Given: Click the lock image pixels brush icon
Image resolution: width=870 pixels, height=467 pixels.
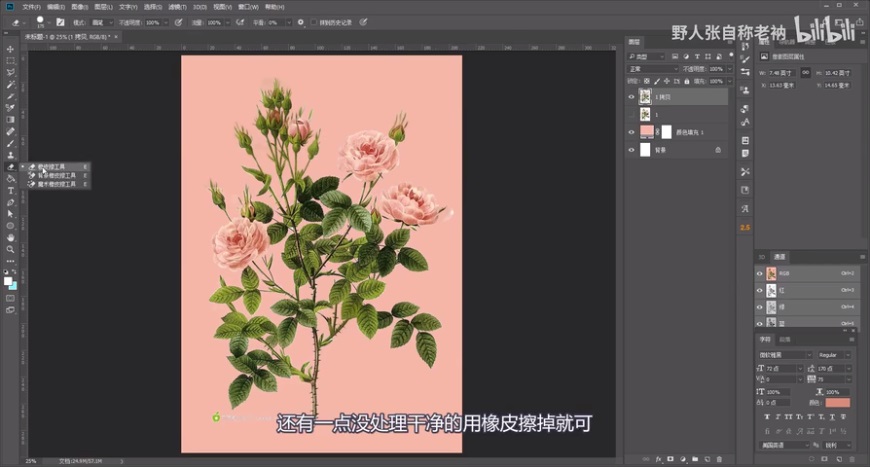Looking at the screenshot, I should coord(657,81).
